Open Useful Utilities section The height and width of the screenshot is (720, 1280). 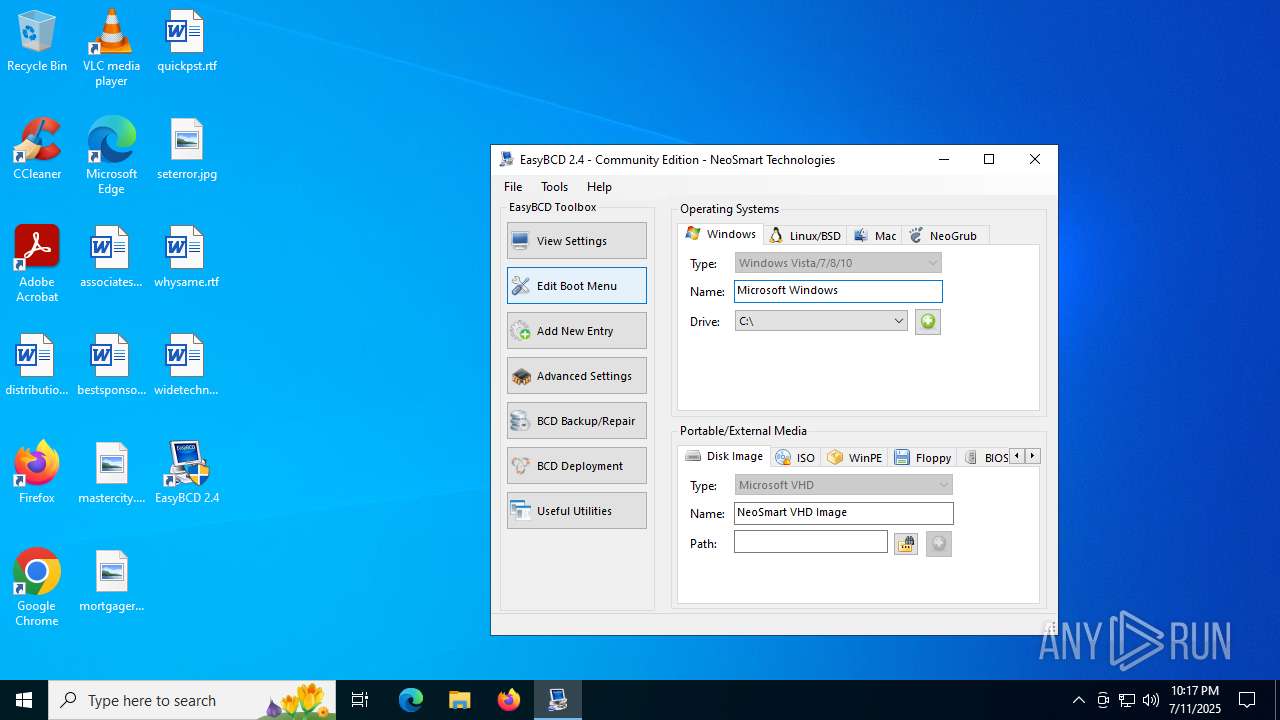pyautogui.click(x=577, y=511)
